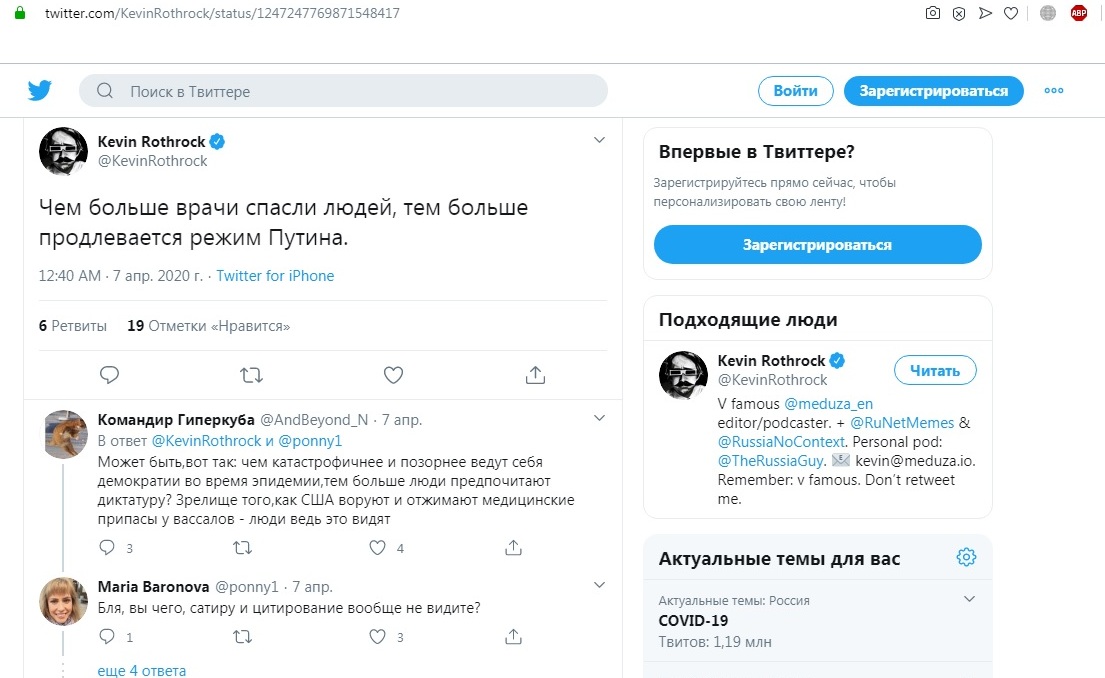Like the main tweet with heart icon
The image size is (1105, 678).
pyautogui.click(x=393, y=375)
